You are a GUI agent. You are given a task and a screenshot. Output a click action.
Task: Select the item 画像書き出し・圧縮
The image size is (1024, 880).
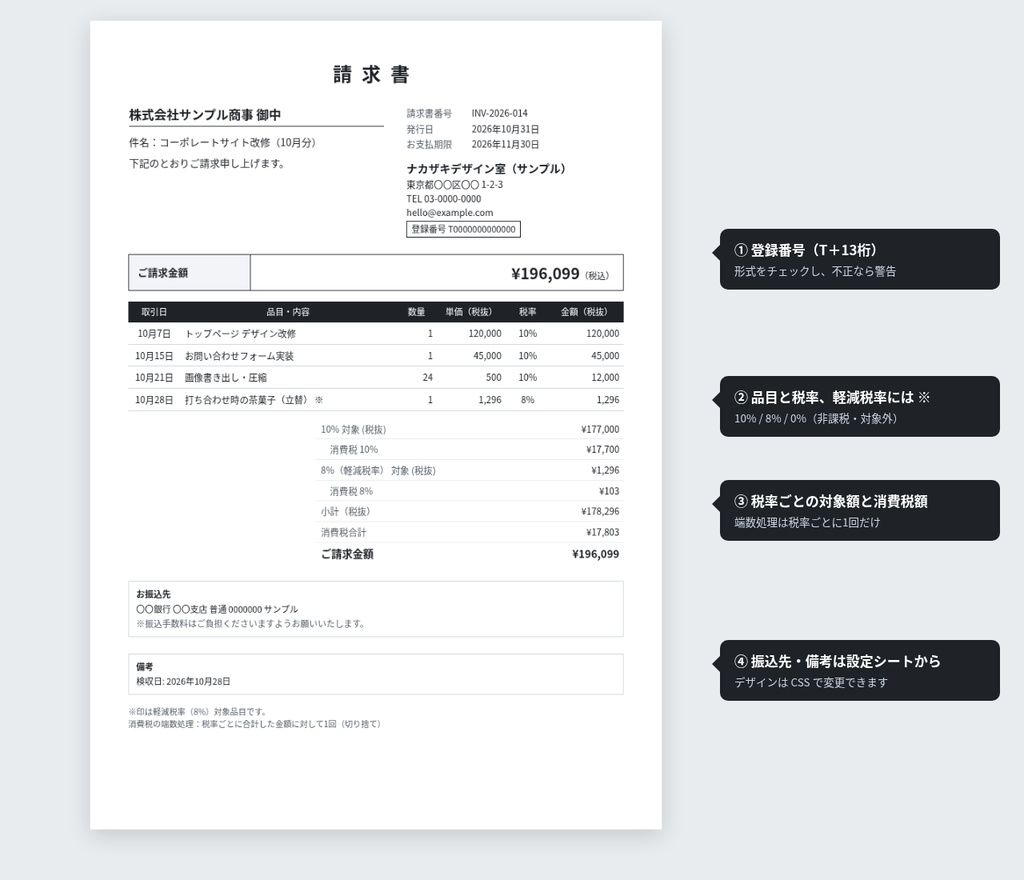coord(225,377)
